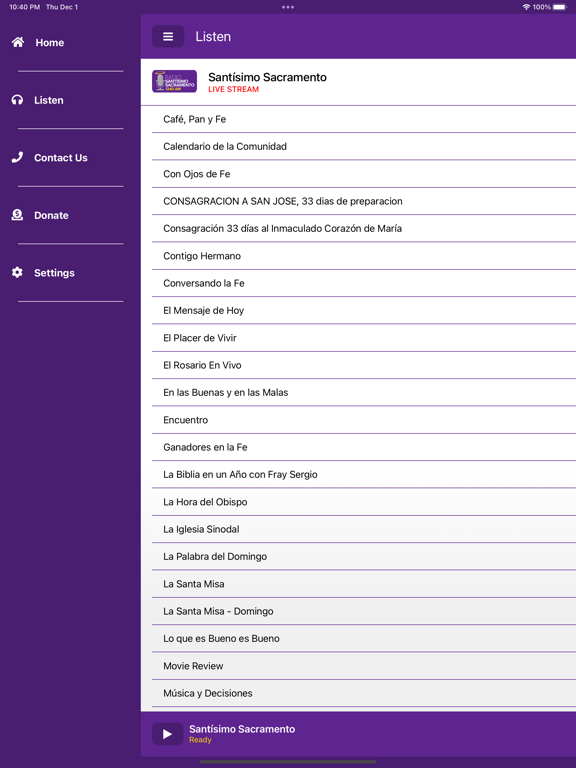Open the La Santa Misa row
This screenshot has width=576, height=768.
pyautogui.click(x=364, y=584)
